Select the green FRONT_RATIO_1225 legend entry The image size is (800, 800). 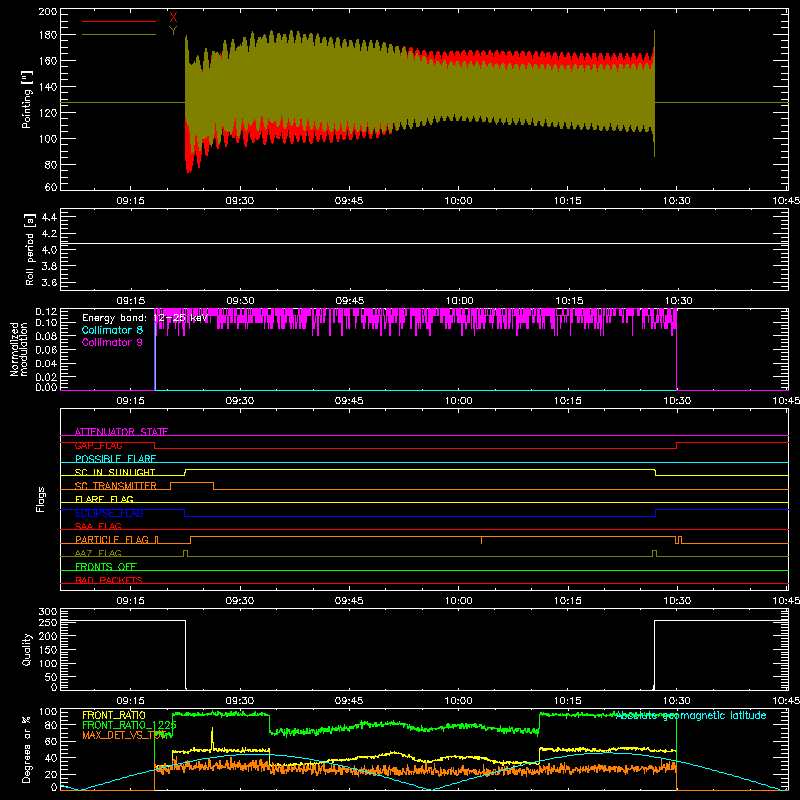[x=129, y=725]
